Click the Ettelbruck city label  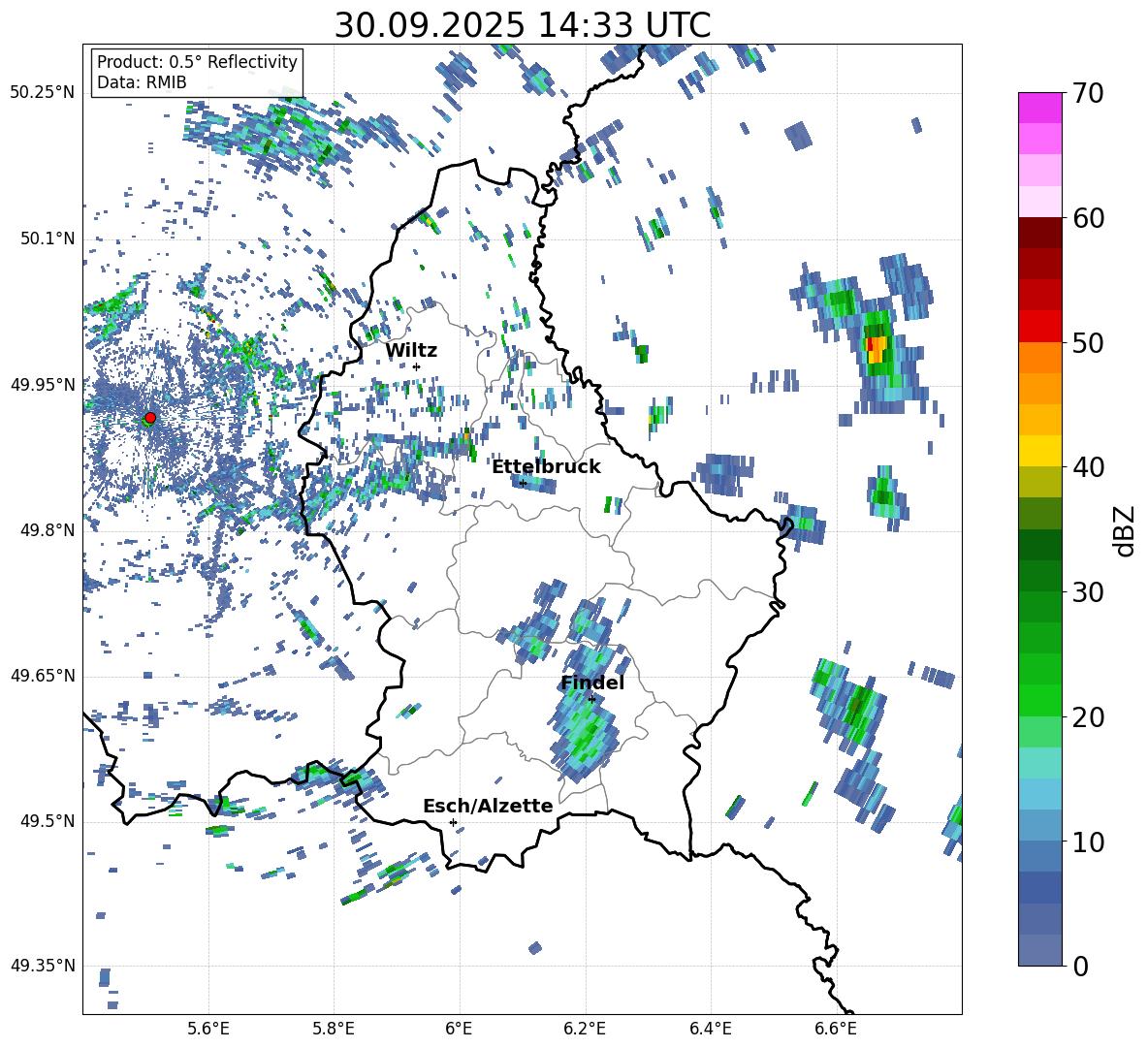click(x=546, y=467)
